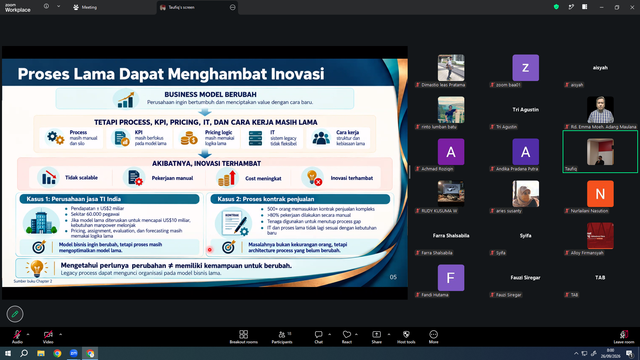Open Windows taskbar search
The height and width of the screenshot is (360, 640).
pos(24,353)
